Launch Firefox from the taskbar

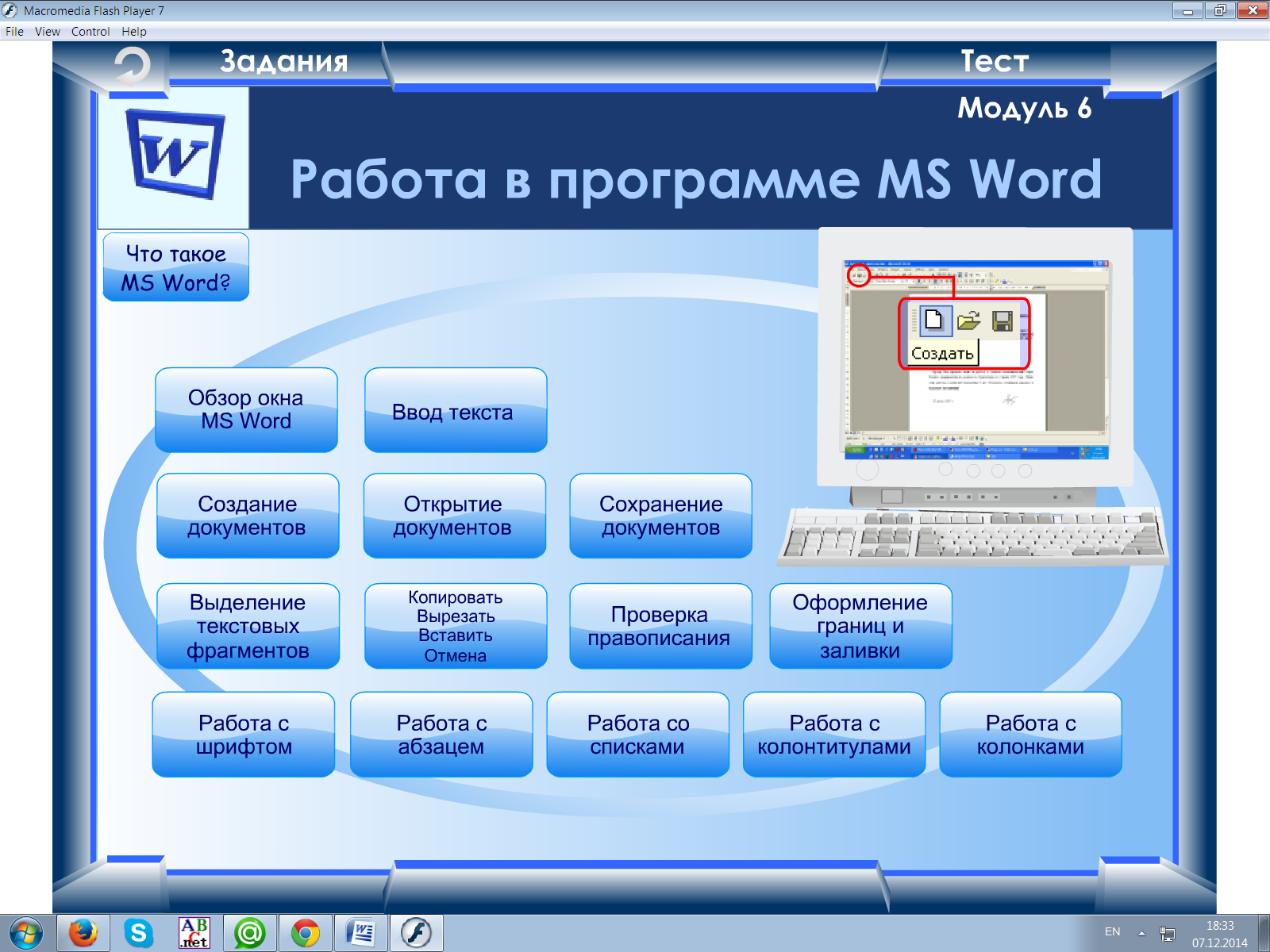[x=83, y=933]
